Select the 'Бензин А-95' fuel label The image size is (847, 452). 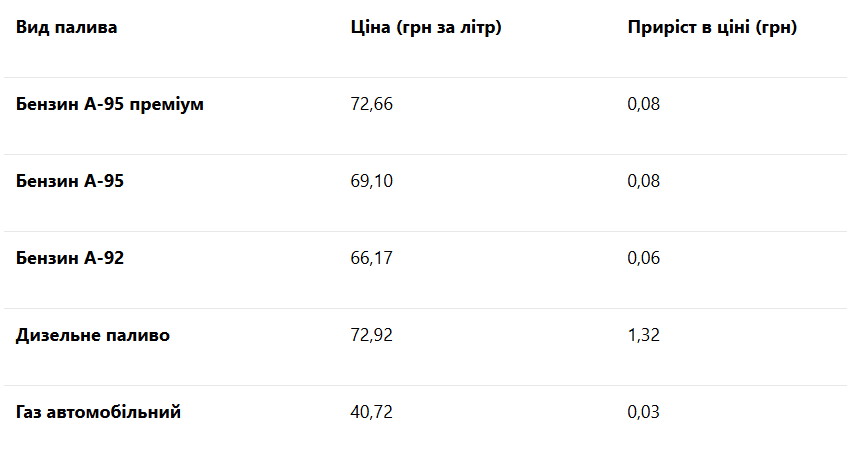pos(70,181)
